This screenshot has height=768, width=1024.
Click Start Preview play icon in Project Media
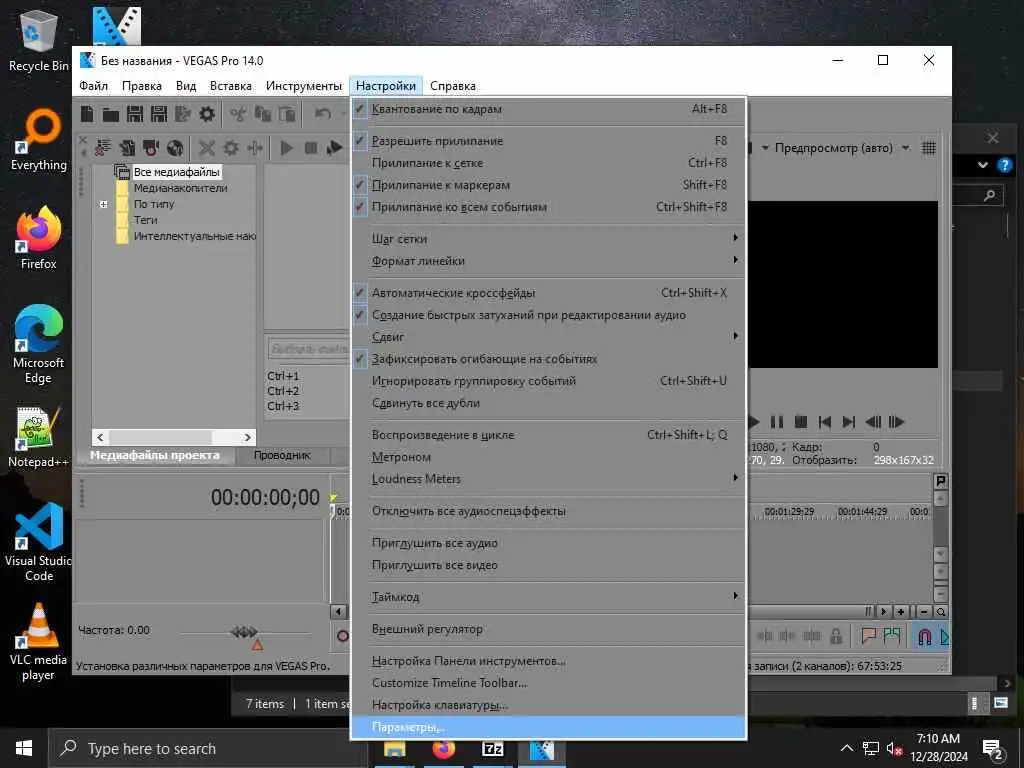(287, 148)
